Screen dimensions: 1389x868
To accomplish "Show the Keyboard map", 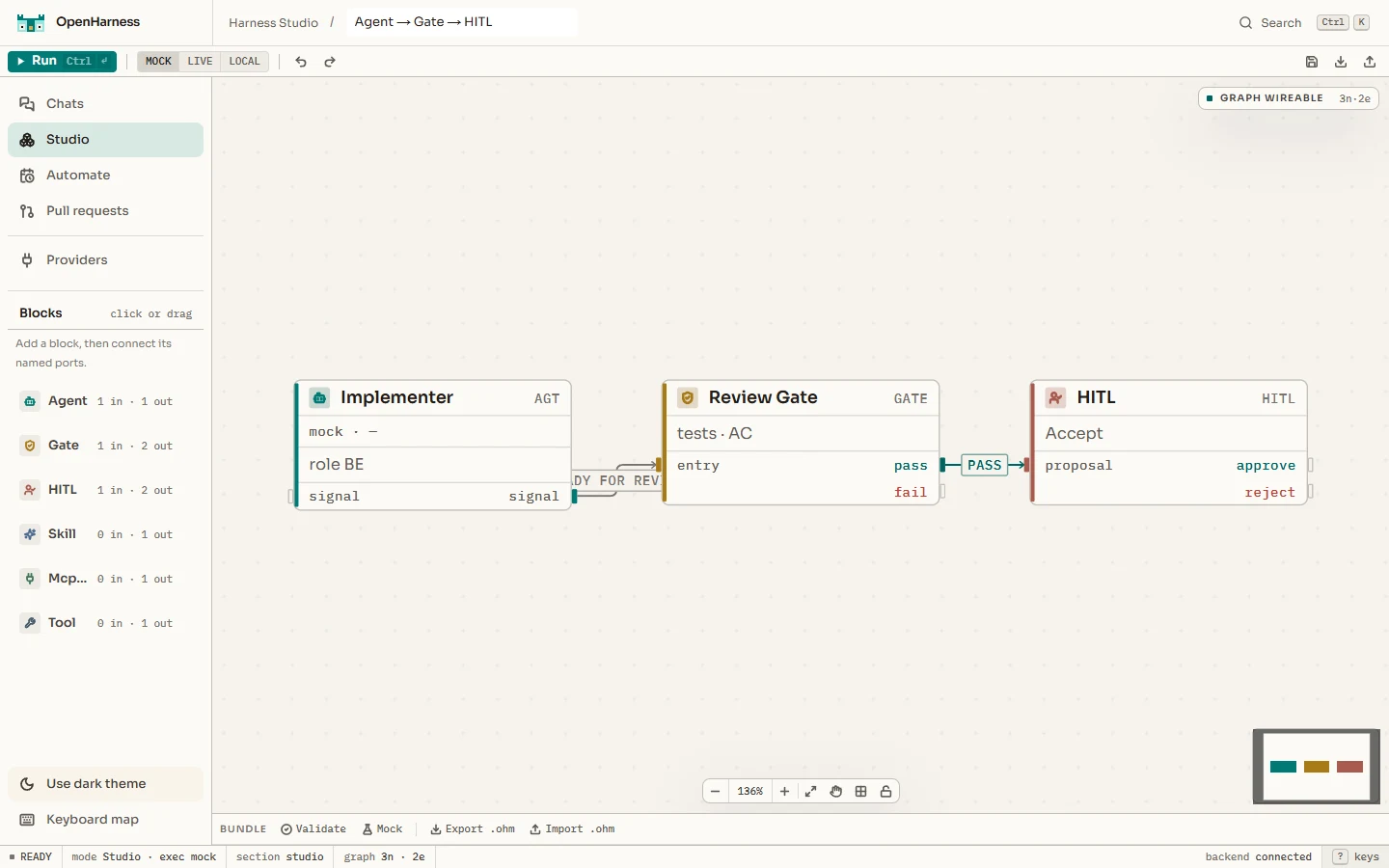I will coord(106,820).
